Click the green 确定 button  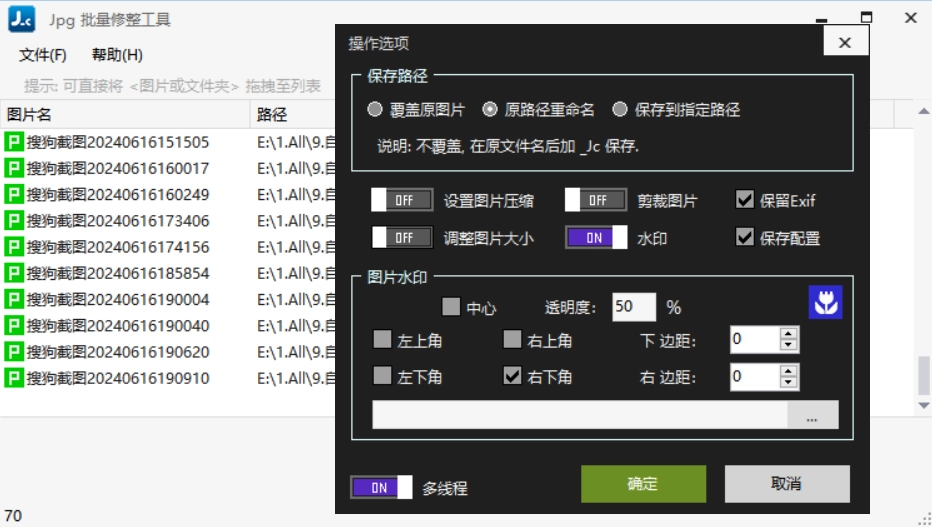click(643, 484)
